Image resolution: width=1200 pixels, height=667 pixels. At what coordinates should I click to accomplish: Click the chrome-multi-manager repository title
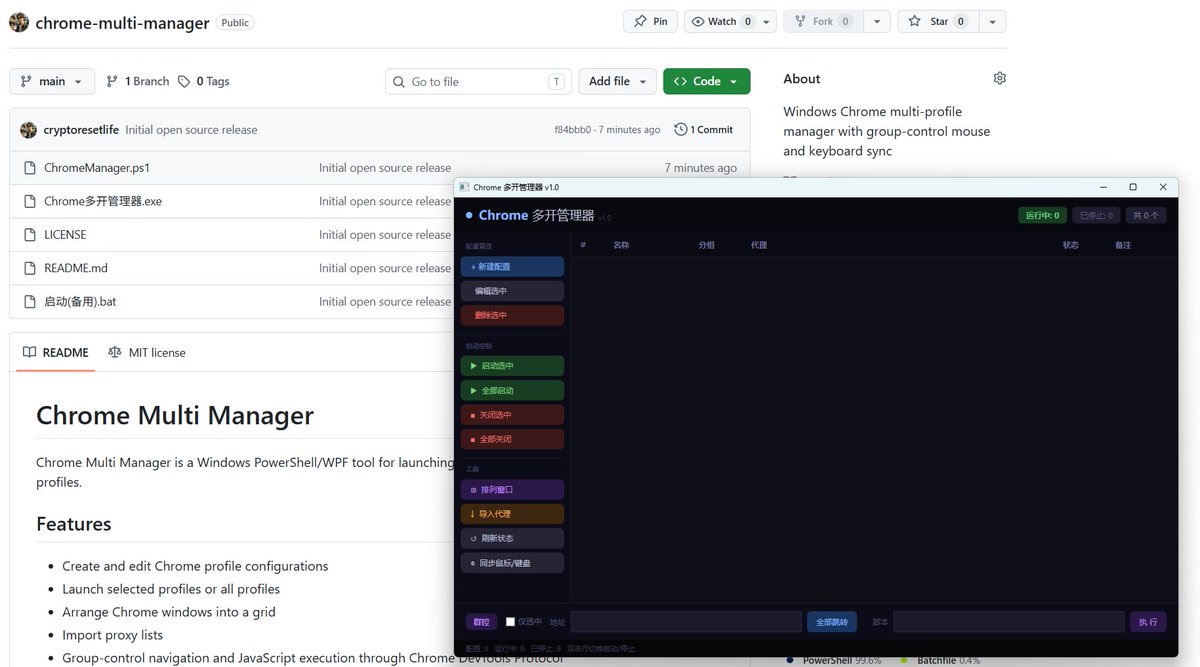[122, 23]
